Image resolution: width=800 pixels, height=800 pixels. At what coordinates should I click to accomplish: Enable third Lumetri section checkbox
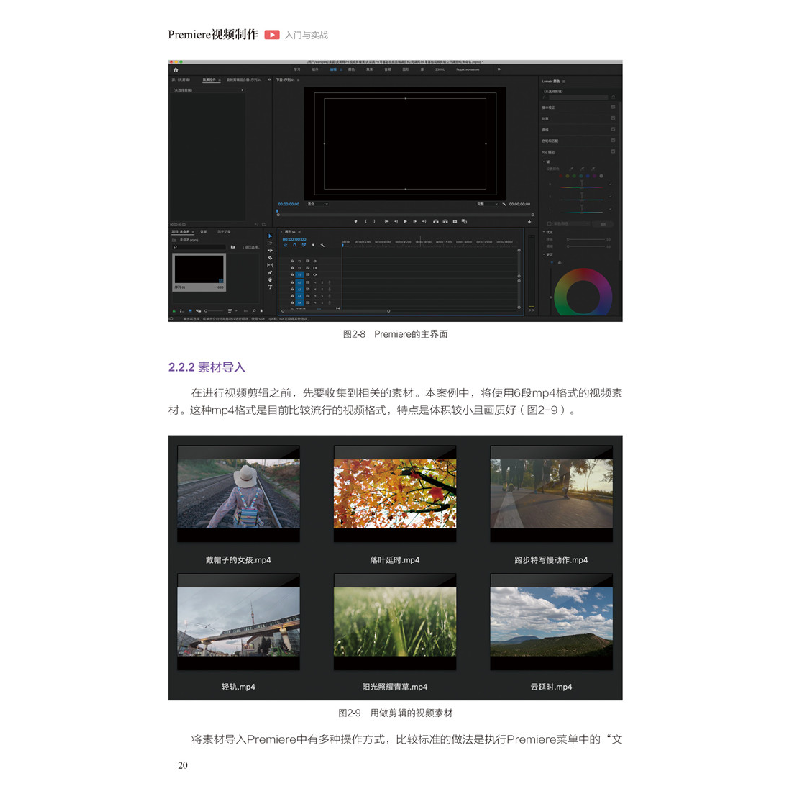613,129
